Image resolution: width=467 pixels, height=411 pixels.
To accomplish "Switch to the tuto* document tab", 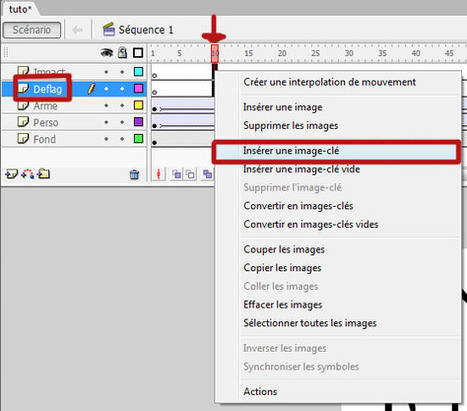I will [20, 9].
